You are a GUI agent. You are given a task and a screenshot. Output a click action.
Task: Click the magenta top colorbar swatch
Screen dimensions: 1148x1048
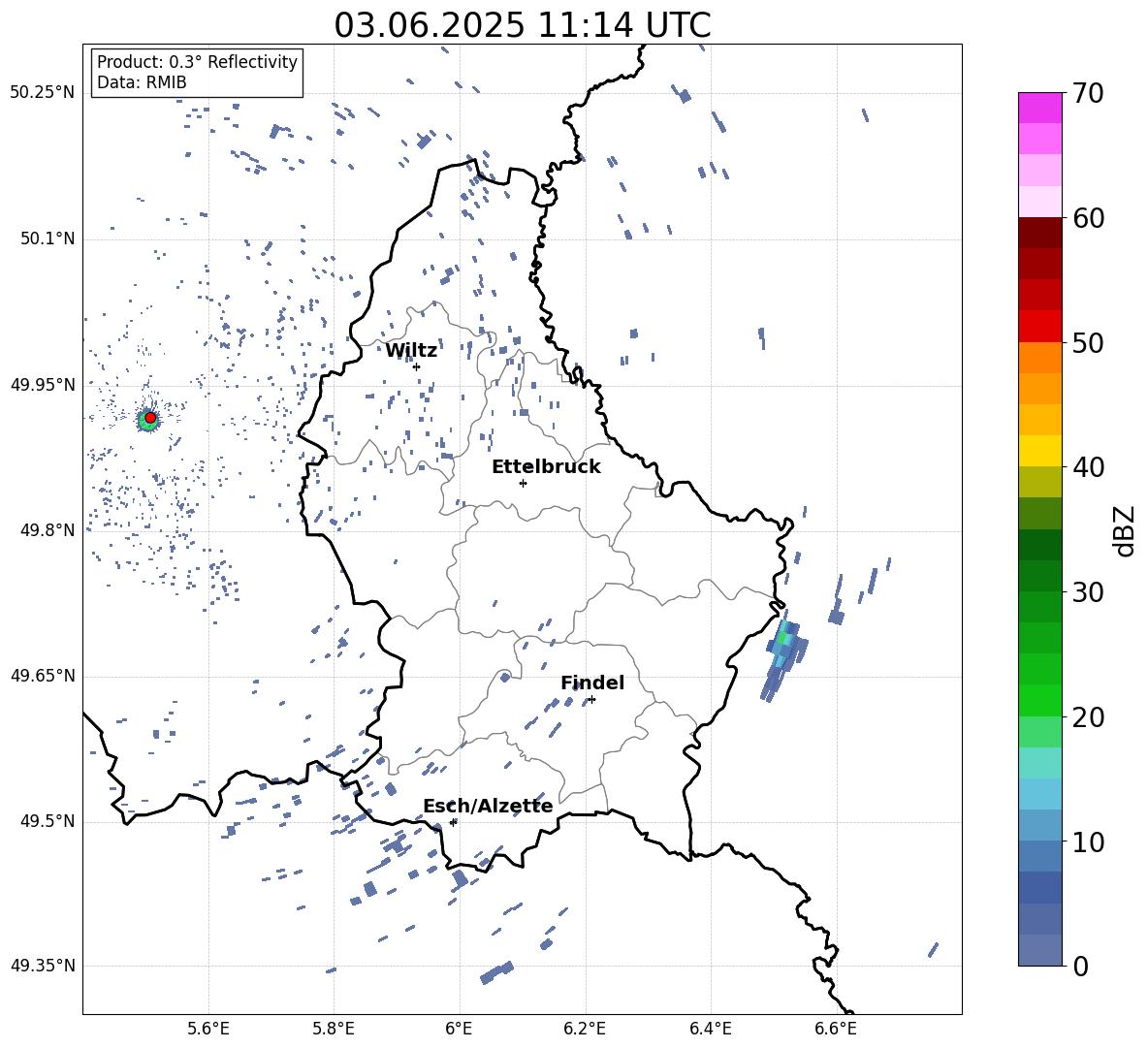[1040, 108]
